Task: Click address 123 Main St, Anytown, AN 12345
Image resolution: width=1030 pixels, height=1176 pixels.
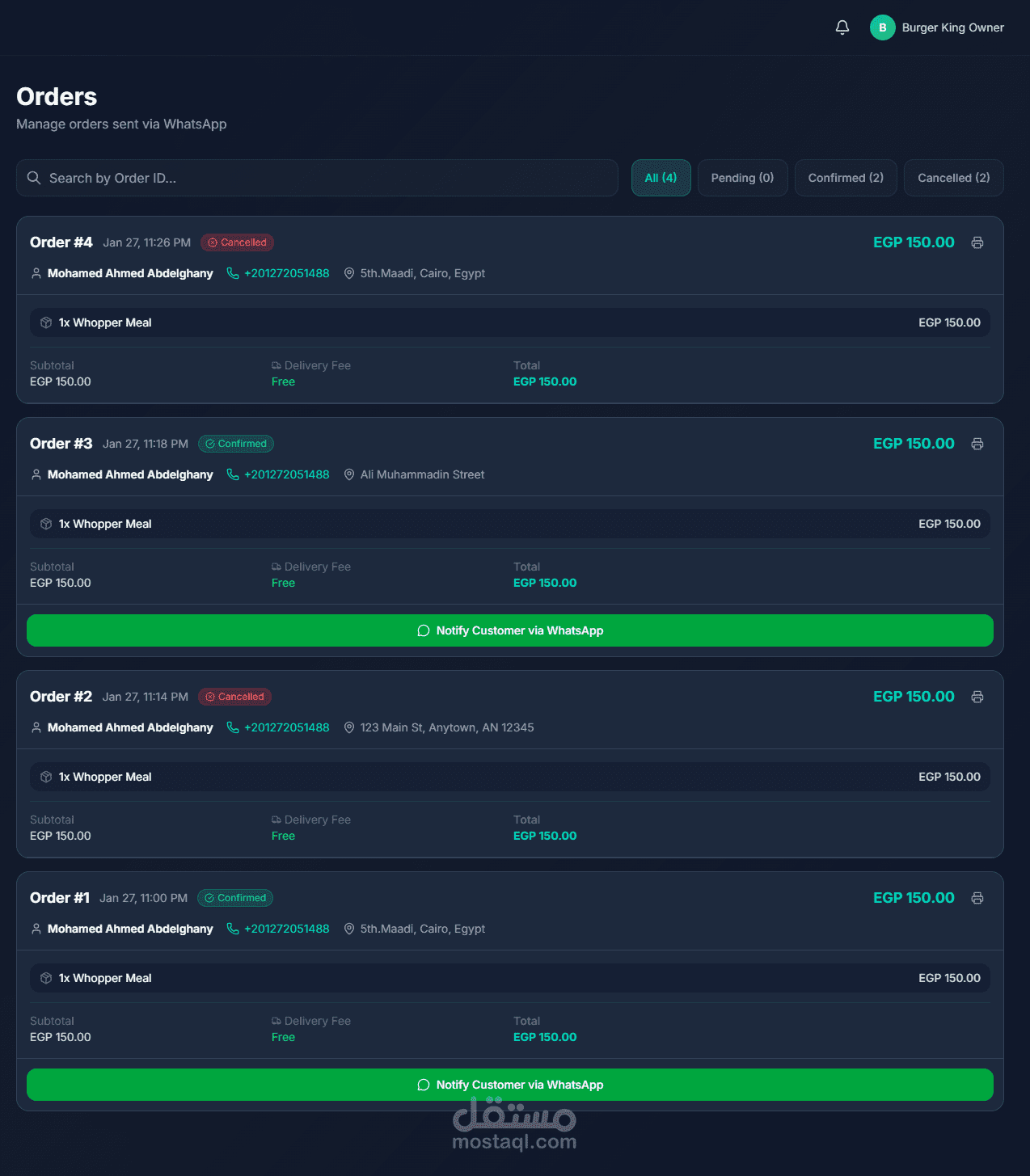Action: tap(447, 727)
